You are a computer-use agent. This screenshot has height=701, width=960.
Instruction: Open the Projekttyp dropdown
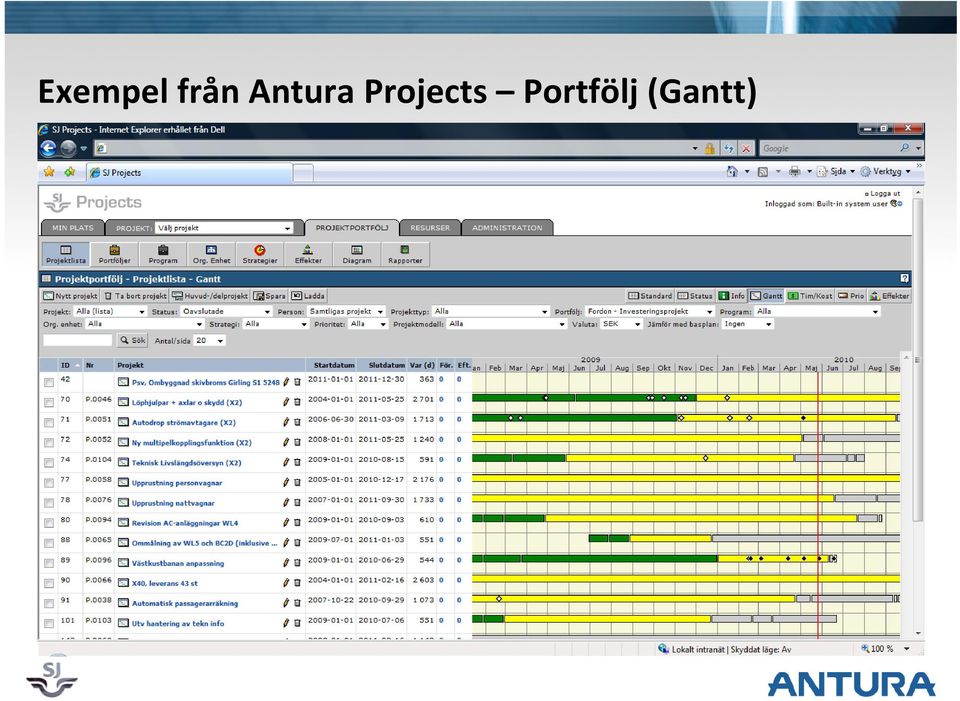[x=491, y=312]
